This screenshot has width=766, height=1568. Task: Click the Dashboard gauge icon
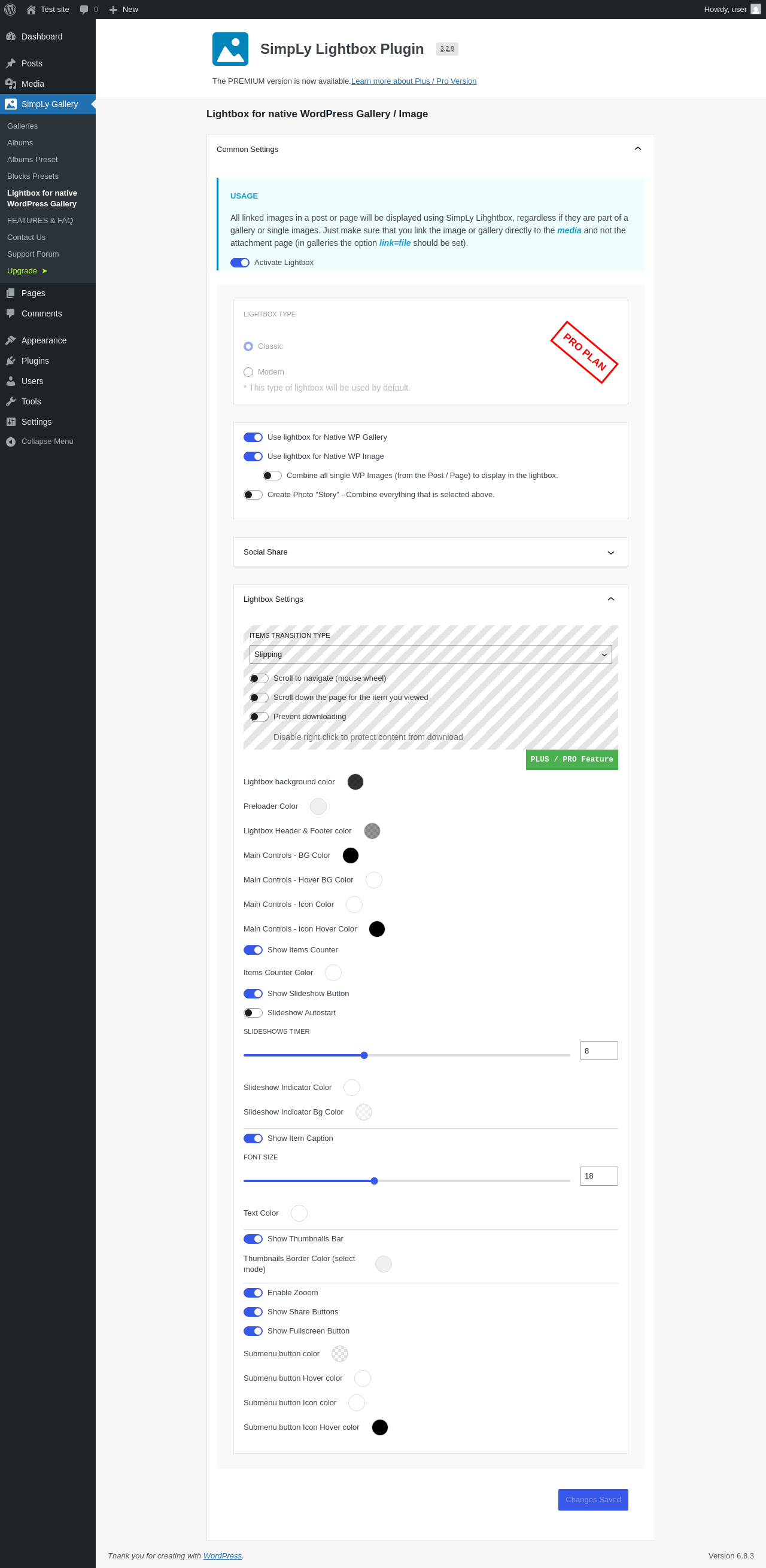point(11,36)
